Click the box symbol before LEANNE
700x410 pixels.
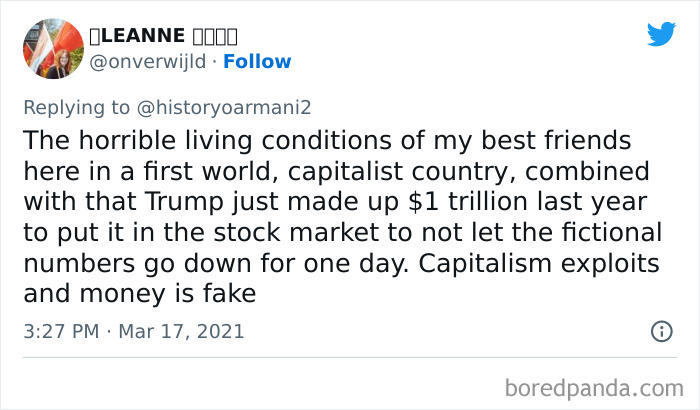(x=95, y=35)
